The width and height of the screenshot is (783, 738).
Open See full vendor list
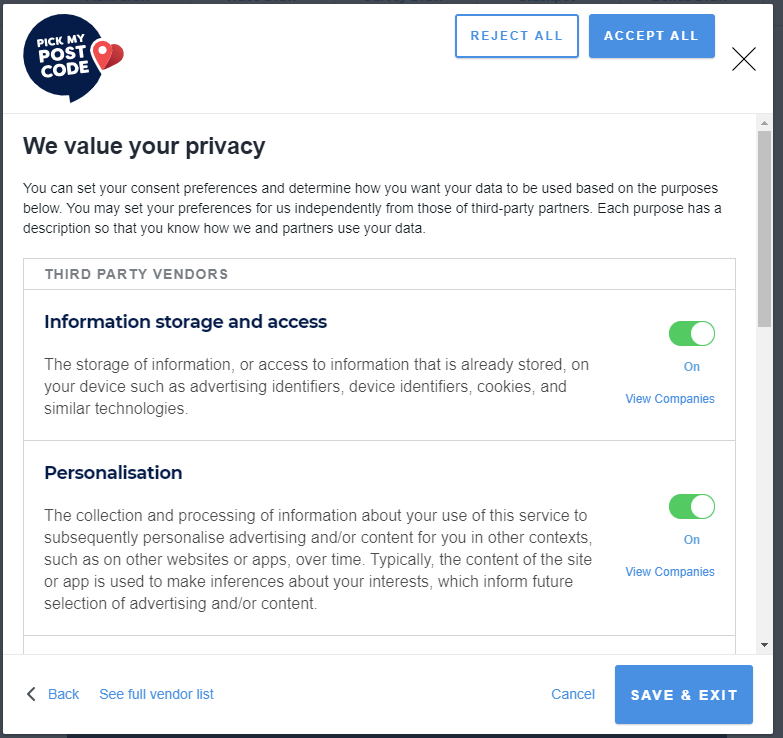[156, 694]
